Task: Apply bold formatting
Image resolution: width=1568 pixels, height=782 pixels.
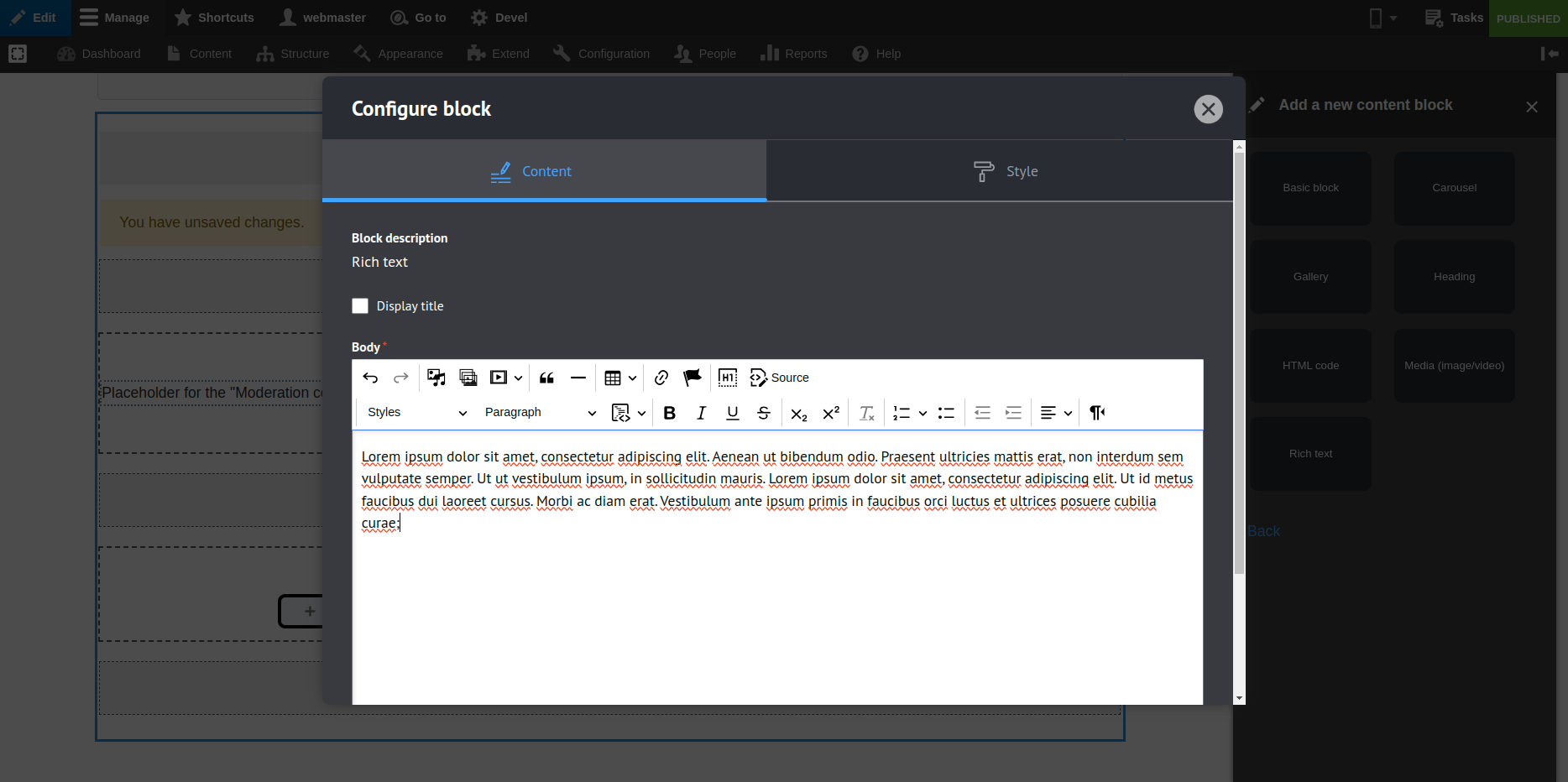Action: click(669, 413)
